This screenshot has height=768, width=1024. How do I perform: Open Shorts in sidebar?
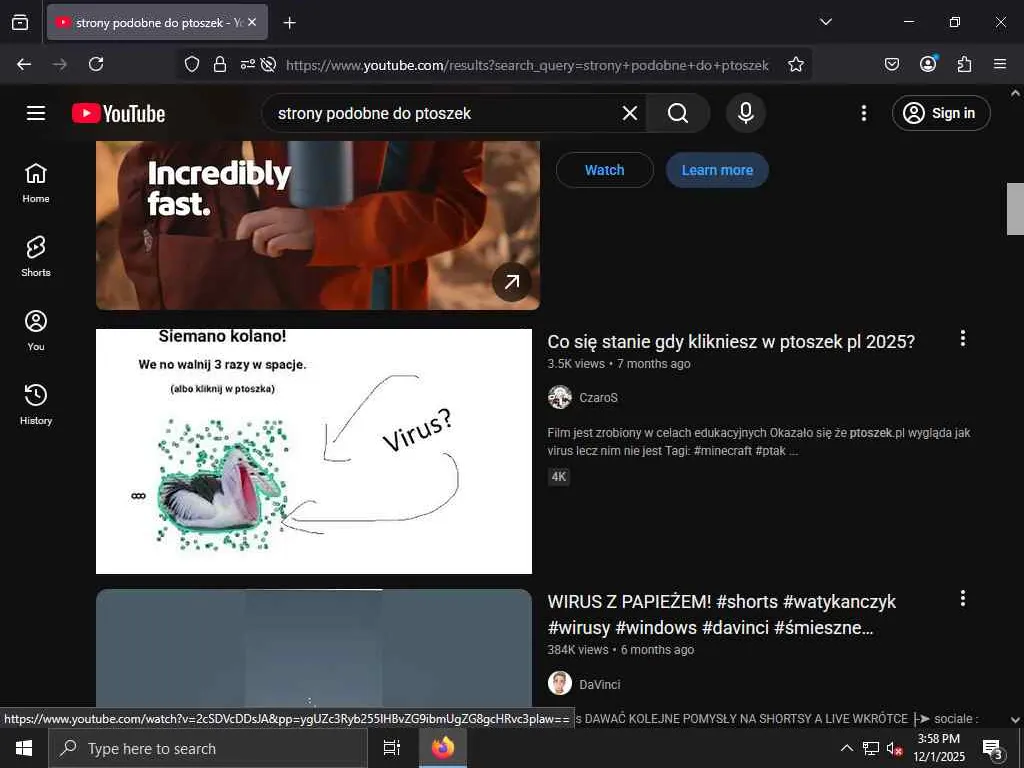pyautogui.click(x=36, y=257)
